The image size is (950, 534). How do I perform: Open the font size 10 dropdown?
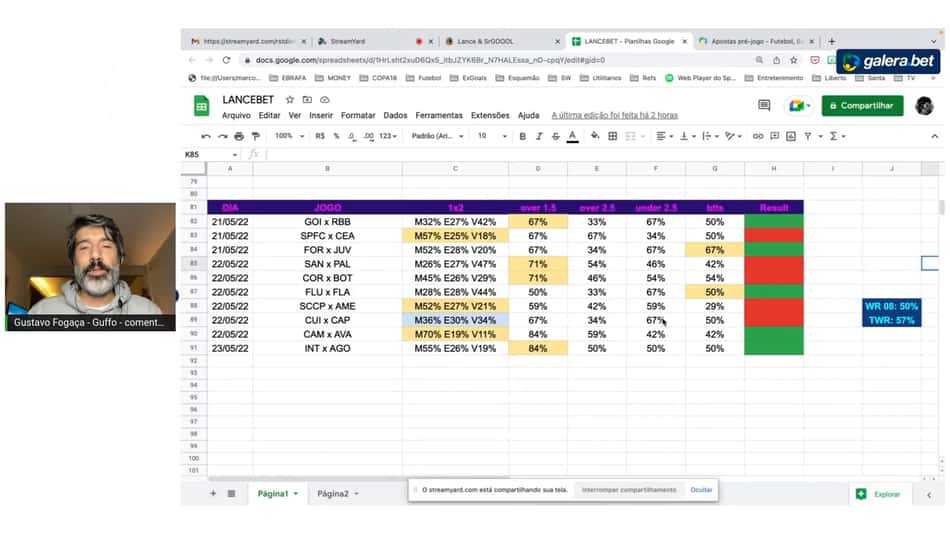click(492, 136)
